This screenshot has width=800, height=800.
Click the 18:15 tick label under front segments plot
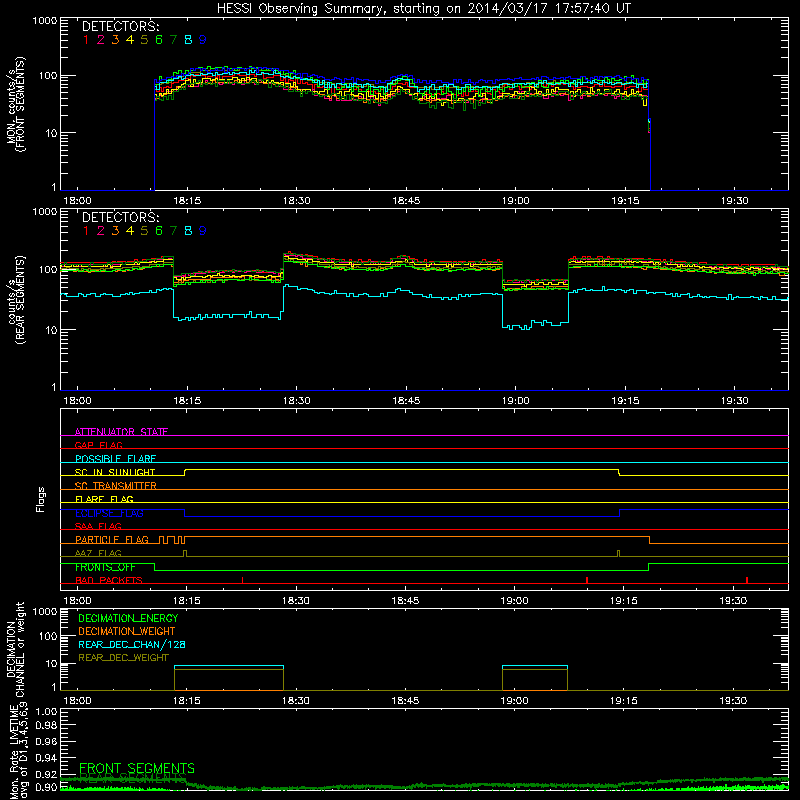tap(187, 201)
